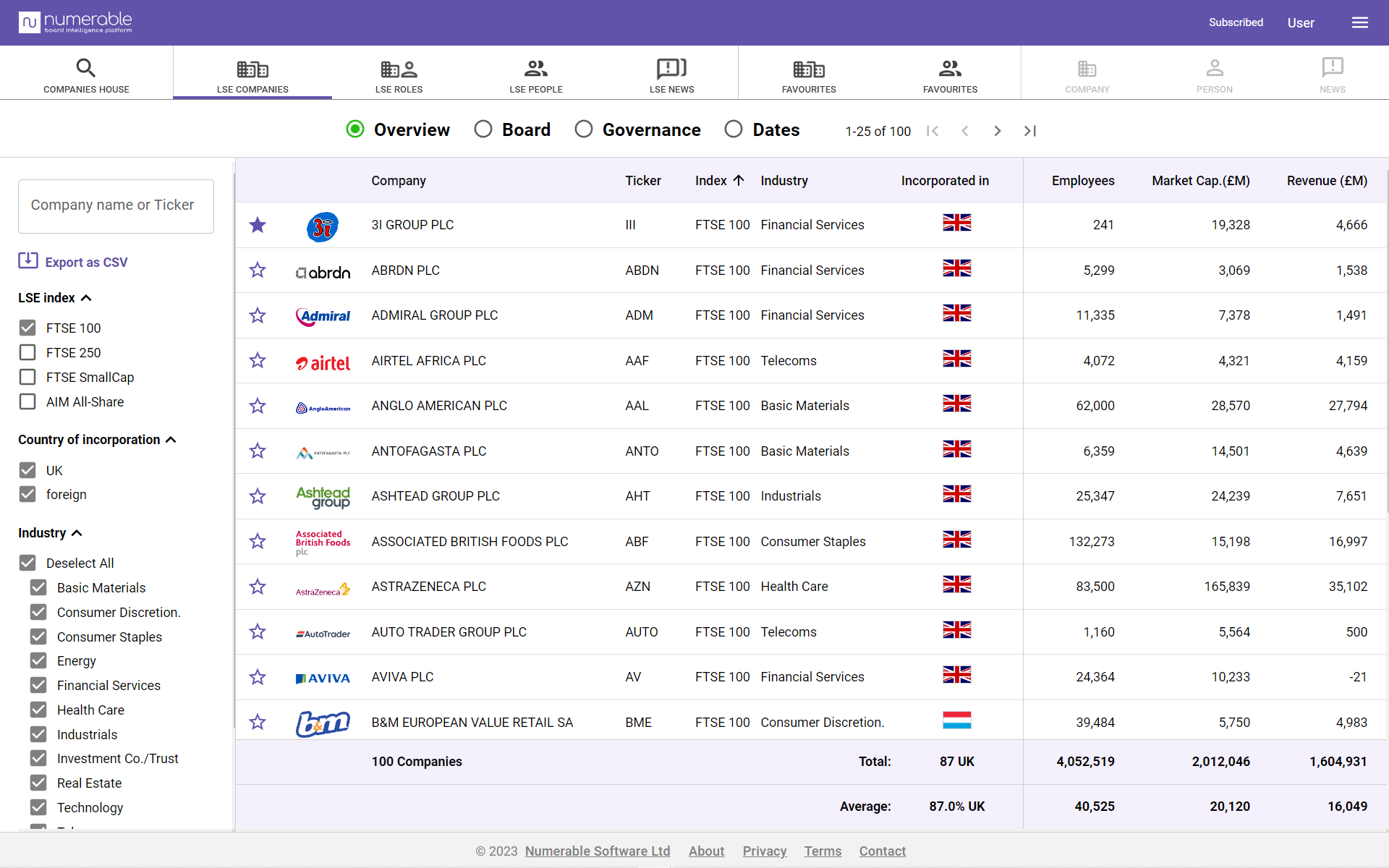Unfavourite the 3I GROUP PLC star
The height and width of the screenshot is (868, 1389).
[x=258, y=225]
